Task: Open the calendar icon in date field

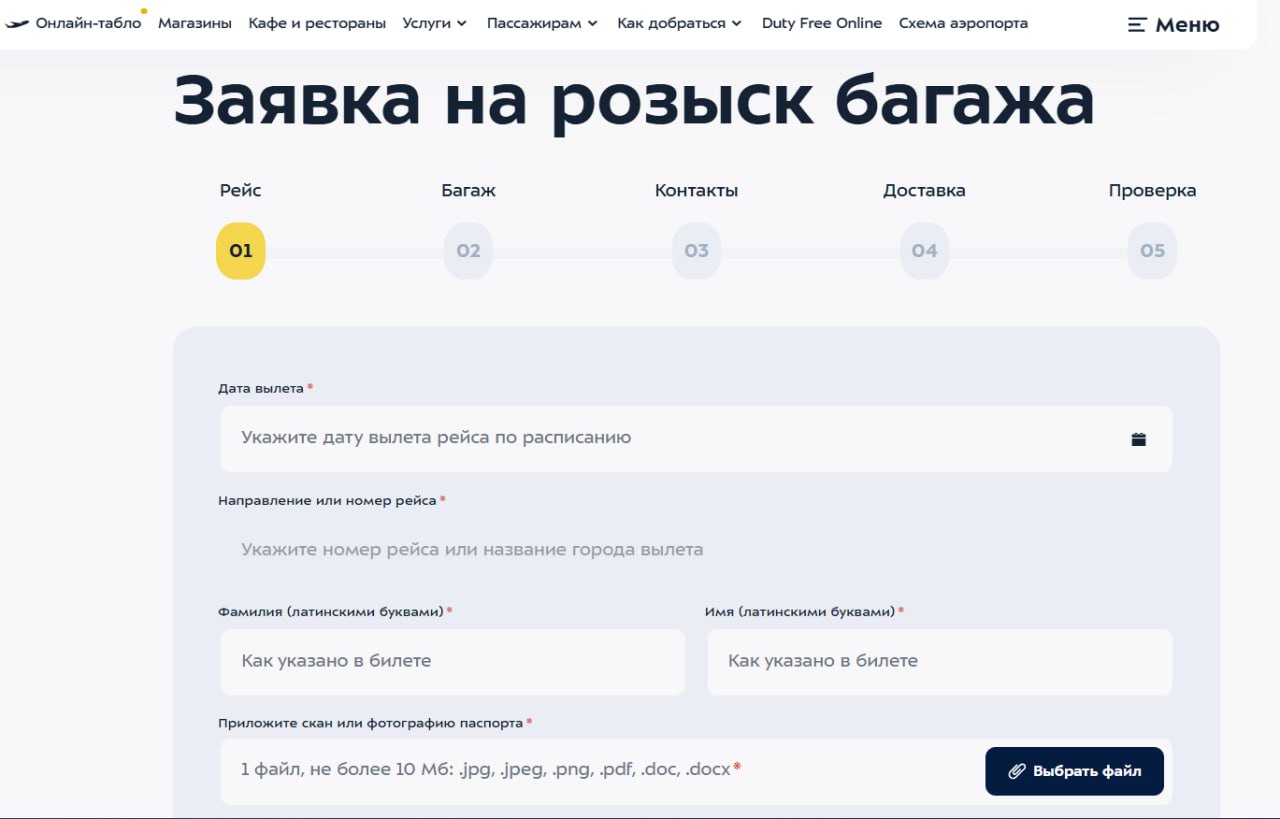Action: pyautogui.click(x=1138, y=439)
